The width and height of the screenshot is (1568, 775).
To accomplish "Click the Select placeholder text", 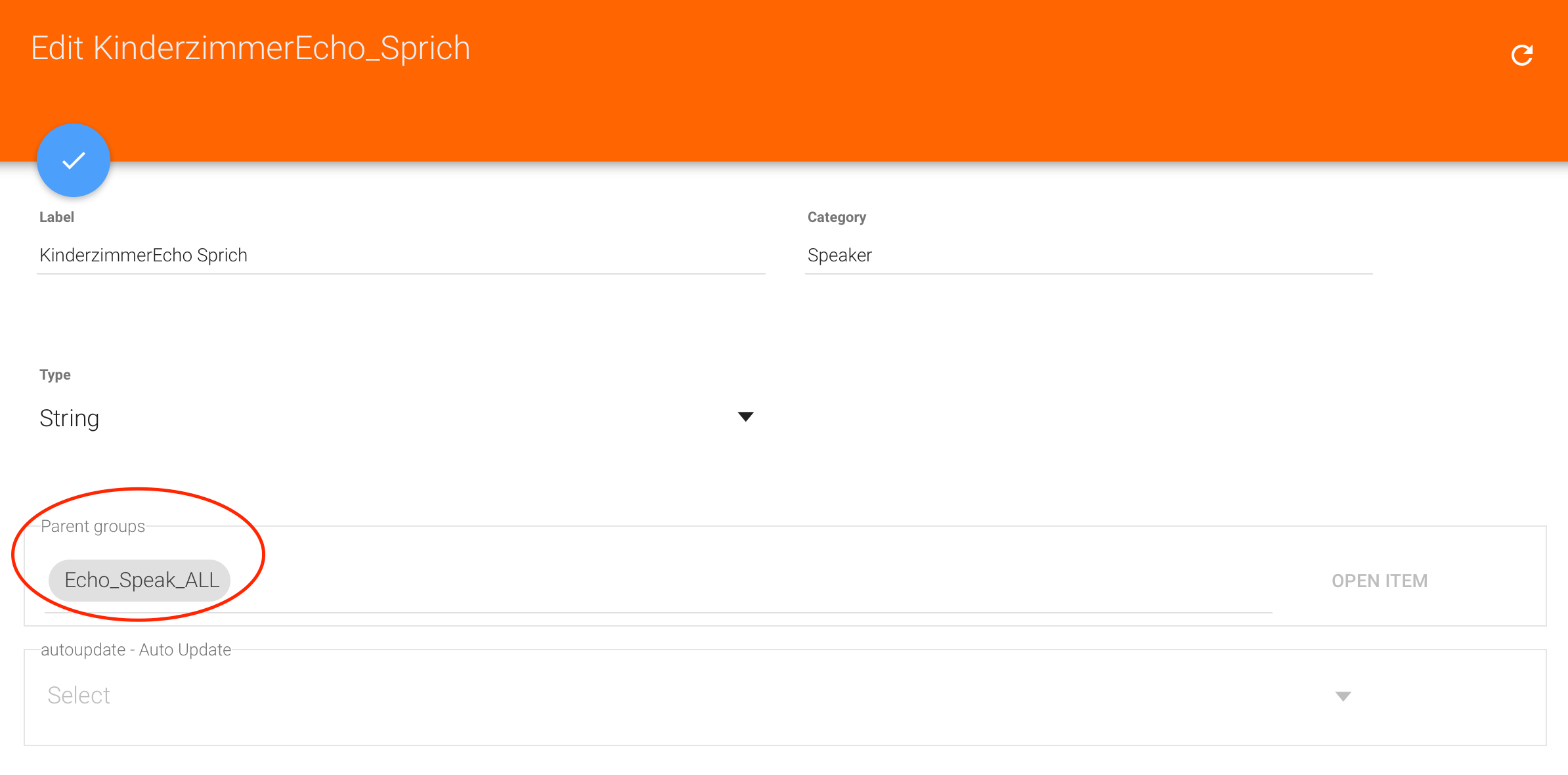I will [79, 696].
